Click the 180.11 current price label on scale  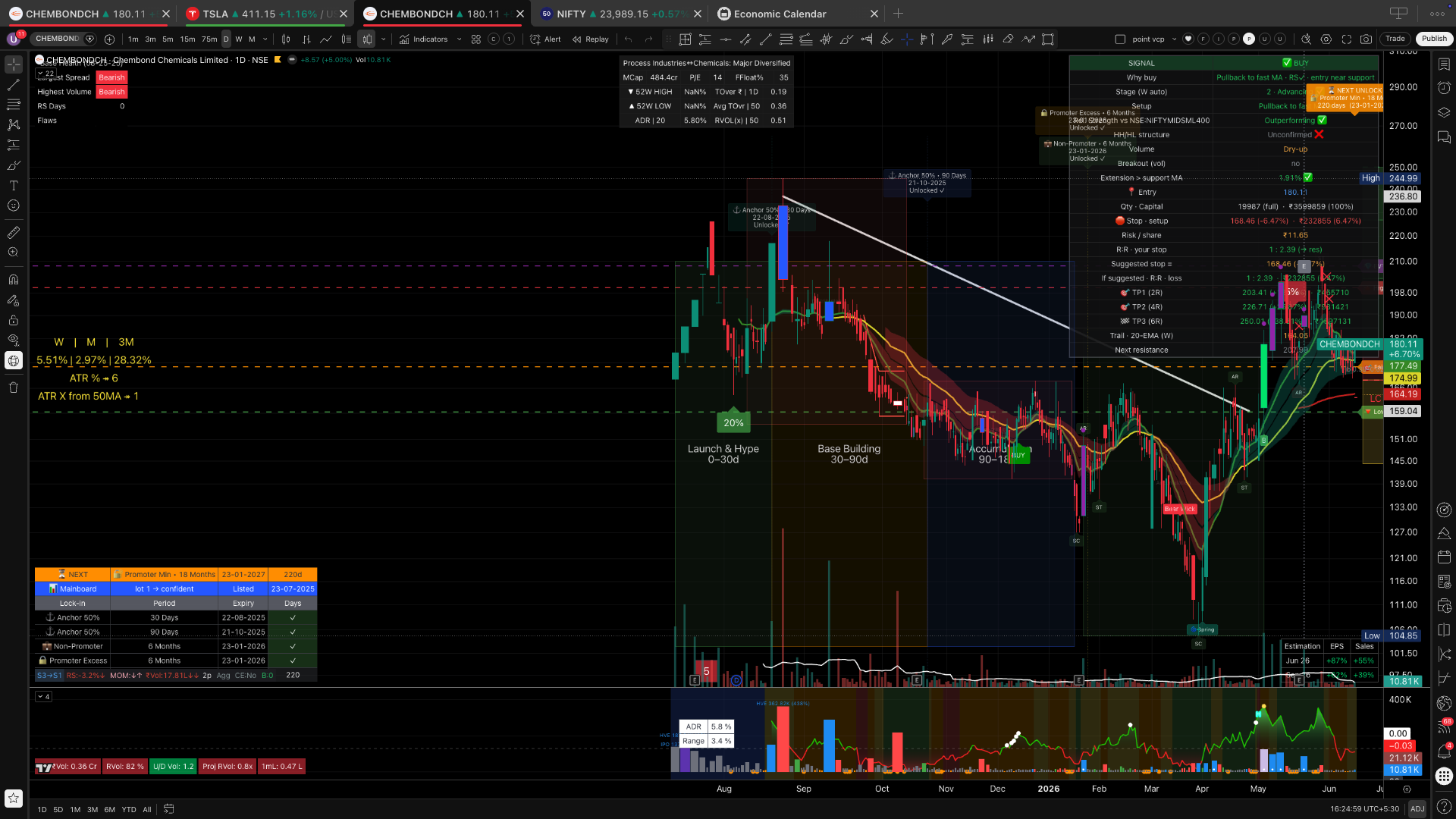pos(1403,344)
